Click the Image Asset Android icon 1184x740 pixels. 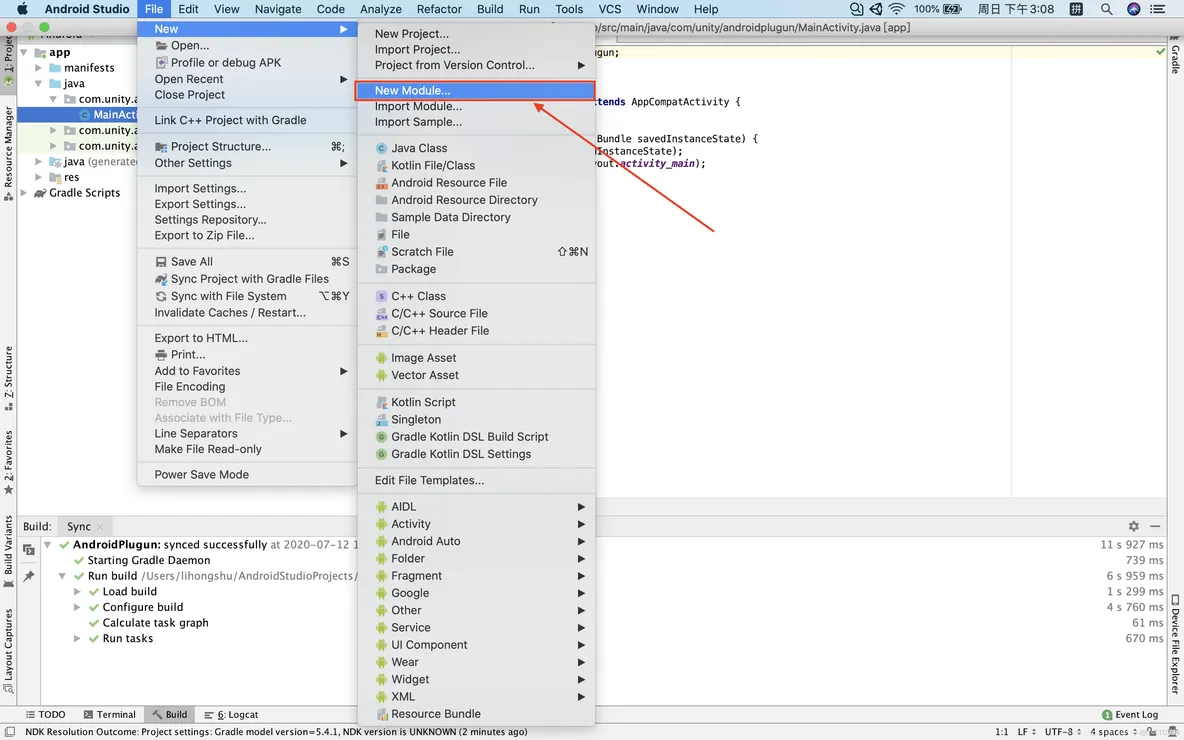click(381, 358)
